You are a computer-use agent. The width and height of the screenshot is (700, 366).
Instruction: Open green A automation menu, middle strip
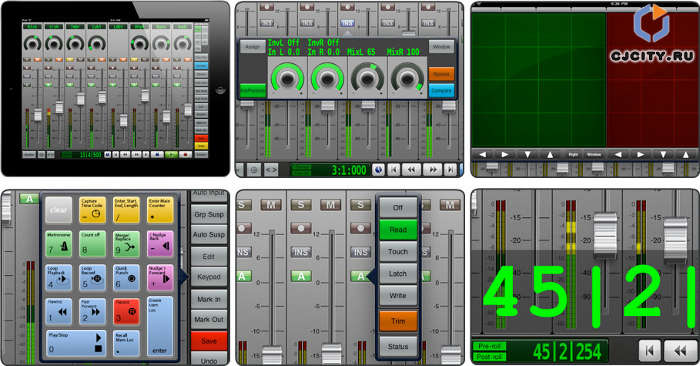pos(301,277)
